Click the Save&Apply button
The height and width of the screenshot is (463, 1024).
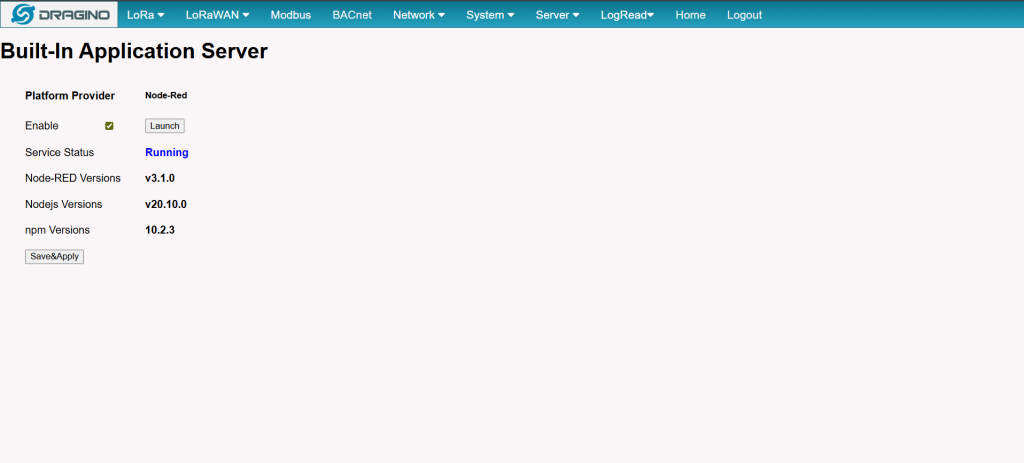55,256
